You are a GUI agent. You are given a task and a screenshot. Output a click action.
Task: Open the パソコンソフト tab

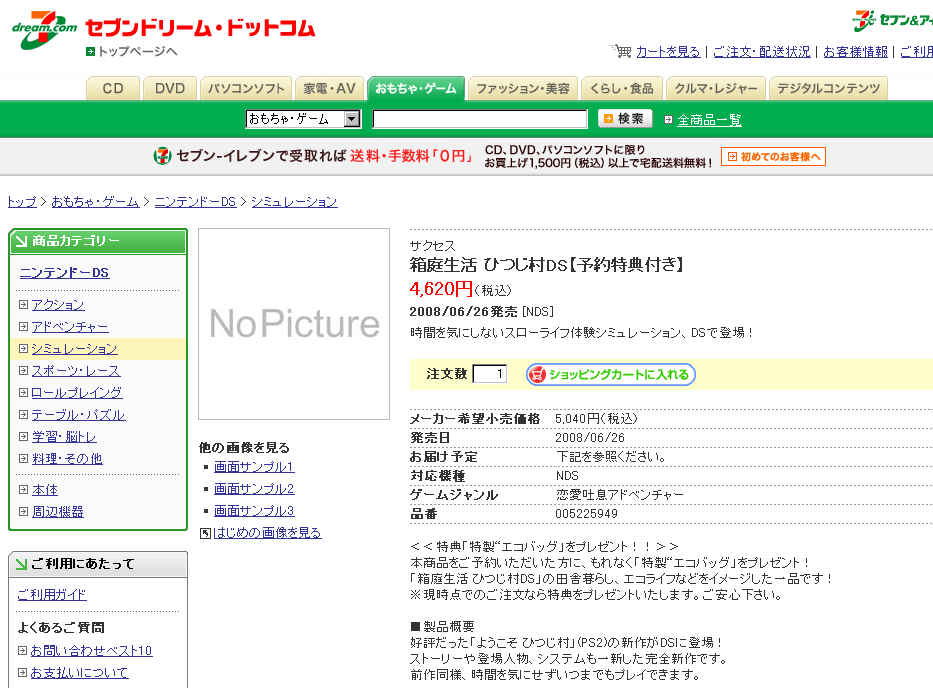(x=246, y=89)
